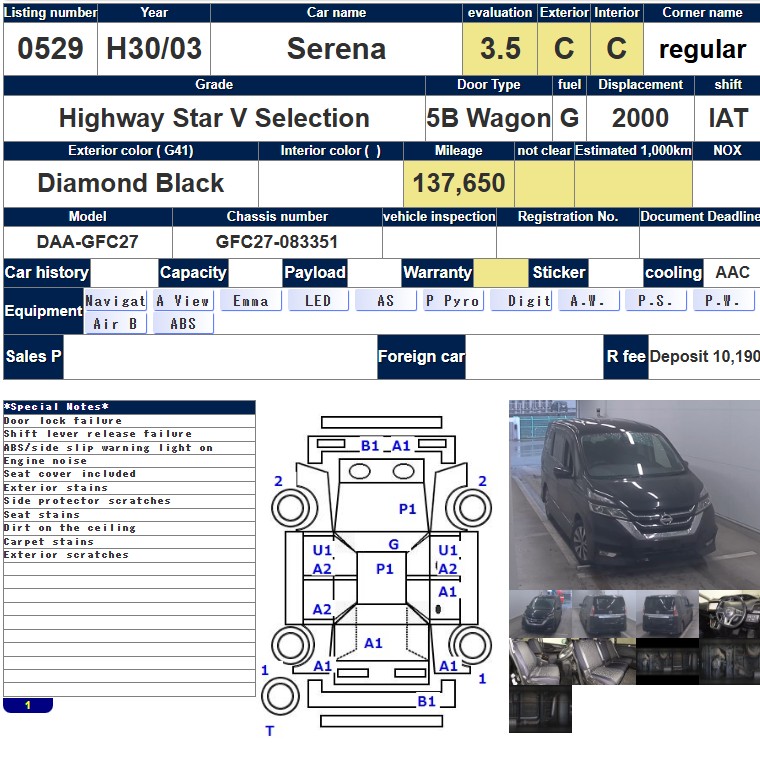The width and height of the screenshot is (760, 759).
Task: Click the 'Equipment' label
Action: (43, 311)
